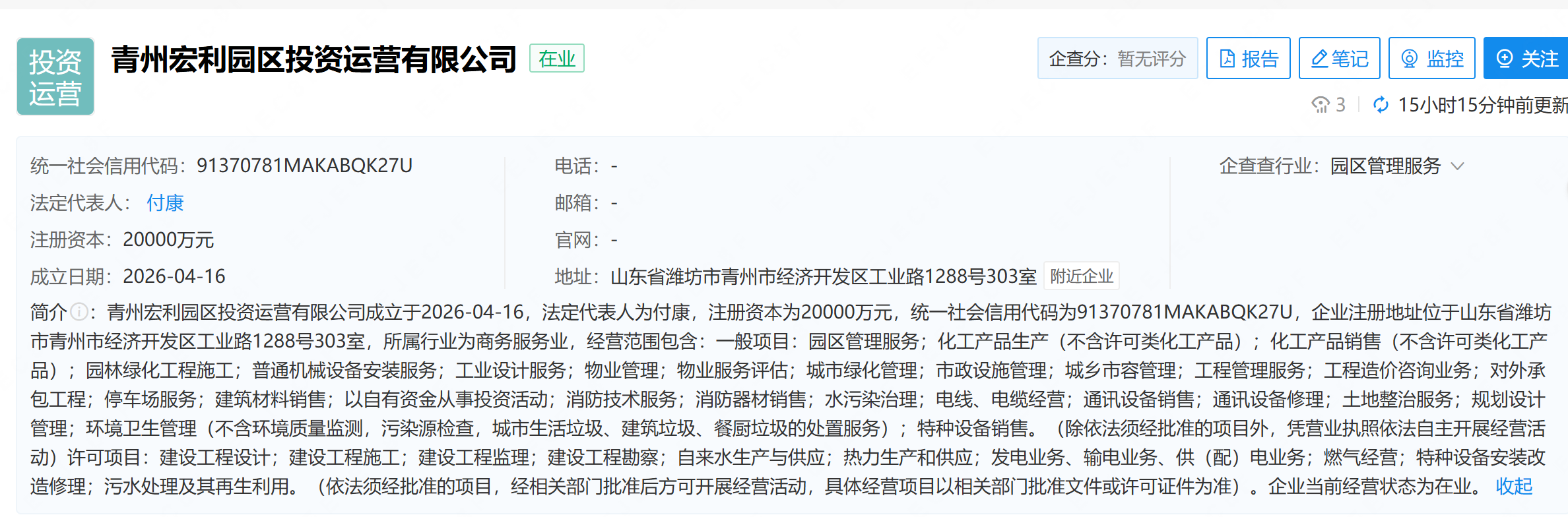Open the 企查分 score badge
This screenshot has height=517, width=1568.
click(x=1117, y=59)
